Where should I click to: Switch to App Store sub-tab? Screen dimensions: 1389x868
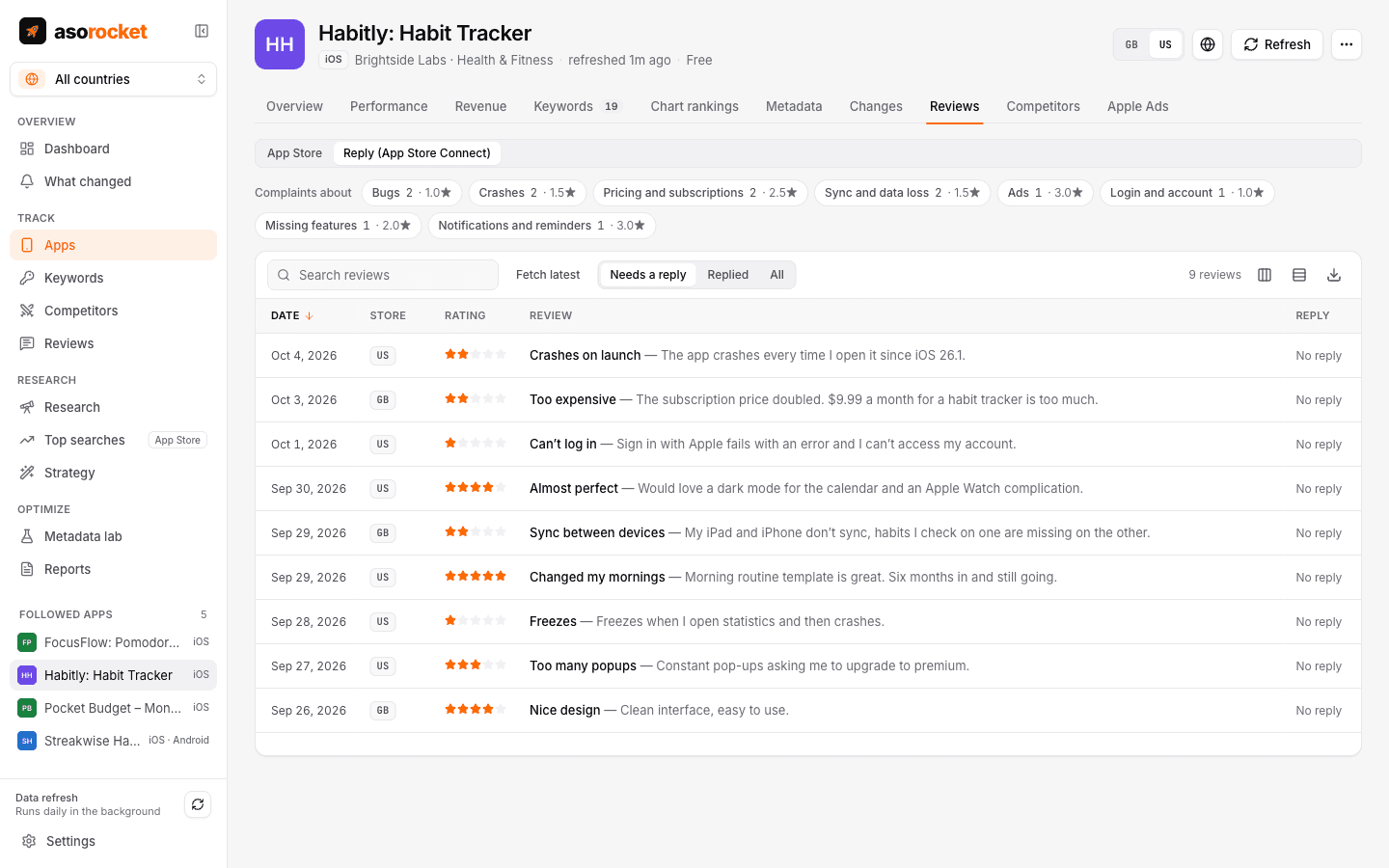click(294, 153)
